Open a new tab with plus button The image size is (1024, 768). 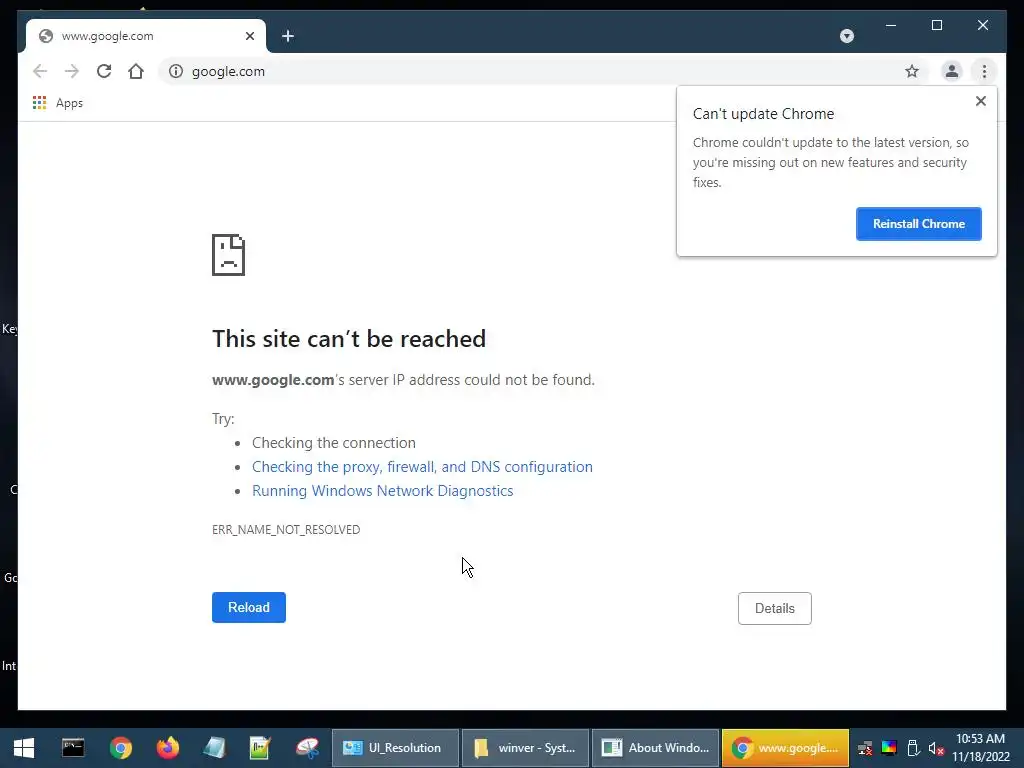288,36
